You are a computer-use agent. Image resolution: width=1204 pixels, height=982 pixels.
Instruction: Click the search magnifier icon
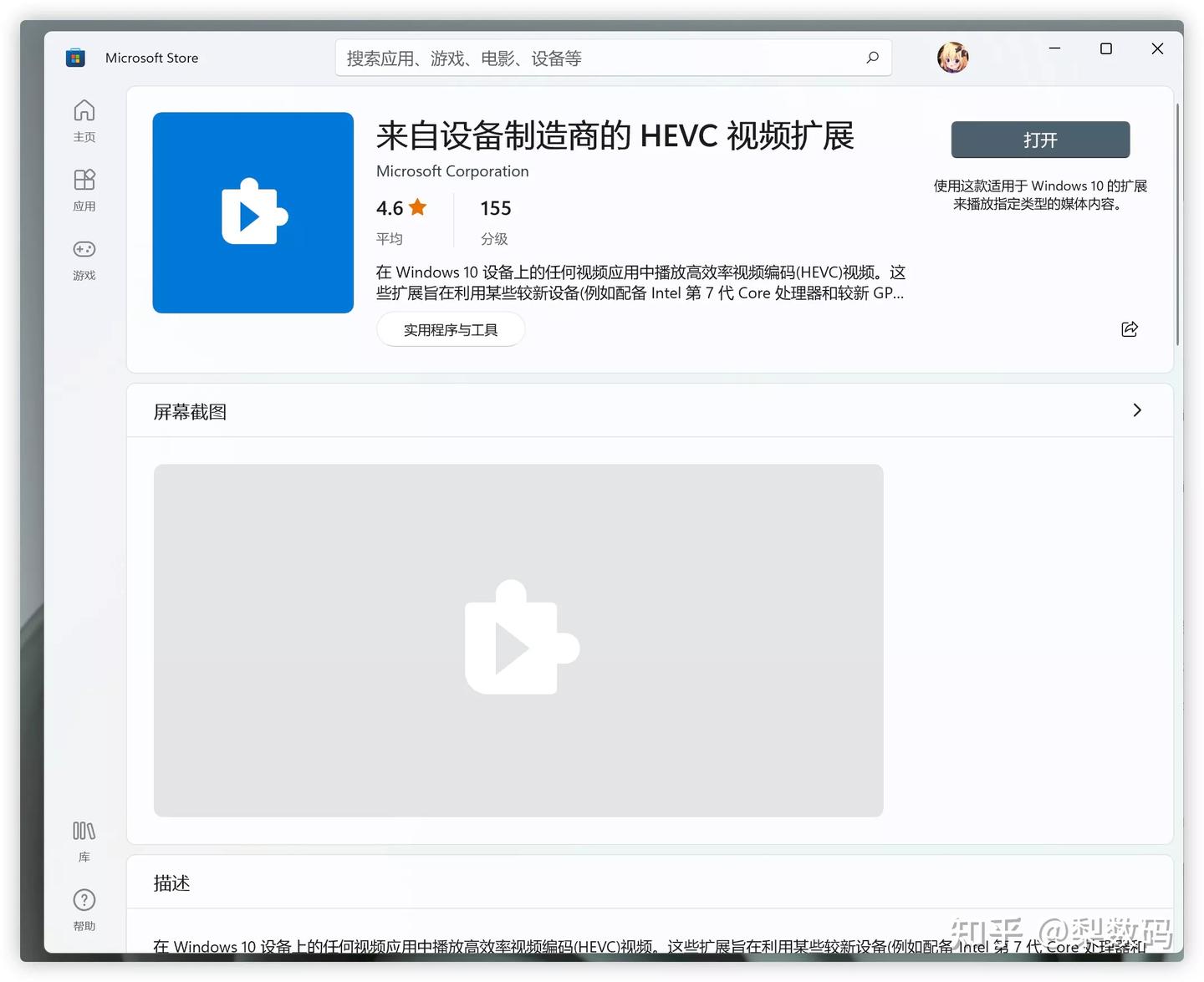pyautogui.click(x=872, y=58)
